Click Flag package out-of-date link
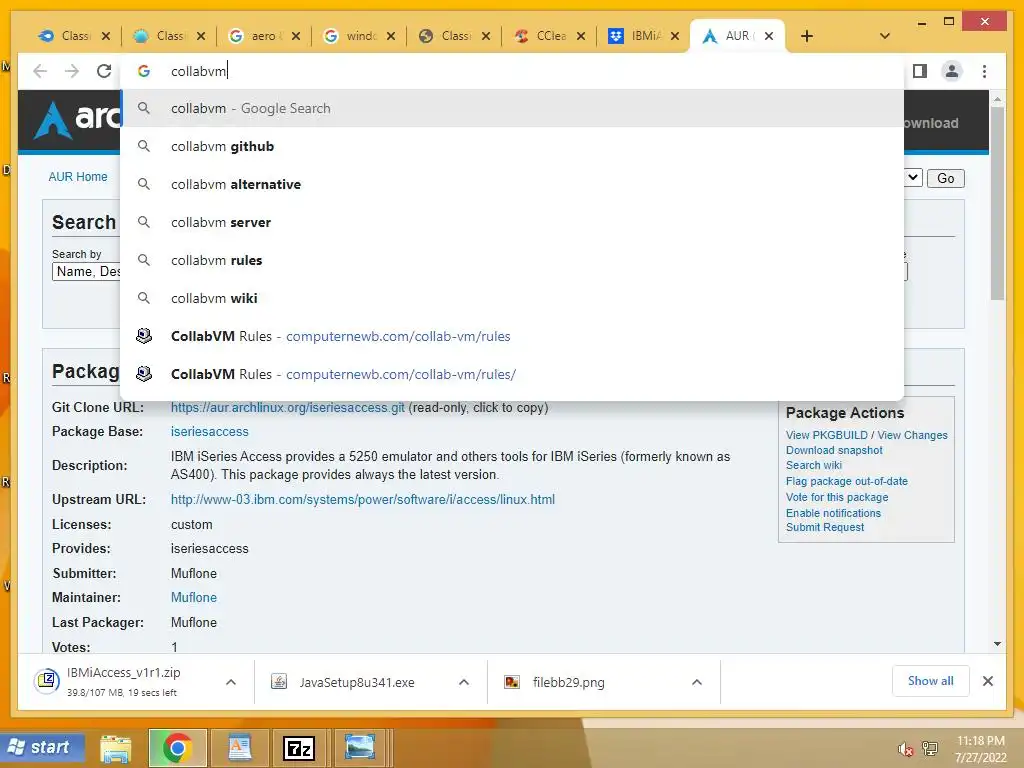The width and height of the screenshot is (1024, 768). pyautogui.click(x=846, y=481)
